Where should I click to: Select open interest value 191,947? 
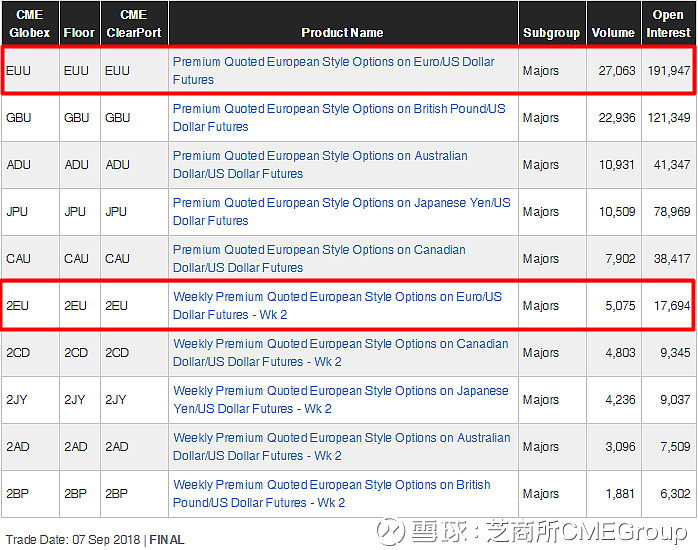pyautogui.click(x=669, y=71)
